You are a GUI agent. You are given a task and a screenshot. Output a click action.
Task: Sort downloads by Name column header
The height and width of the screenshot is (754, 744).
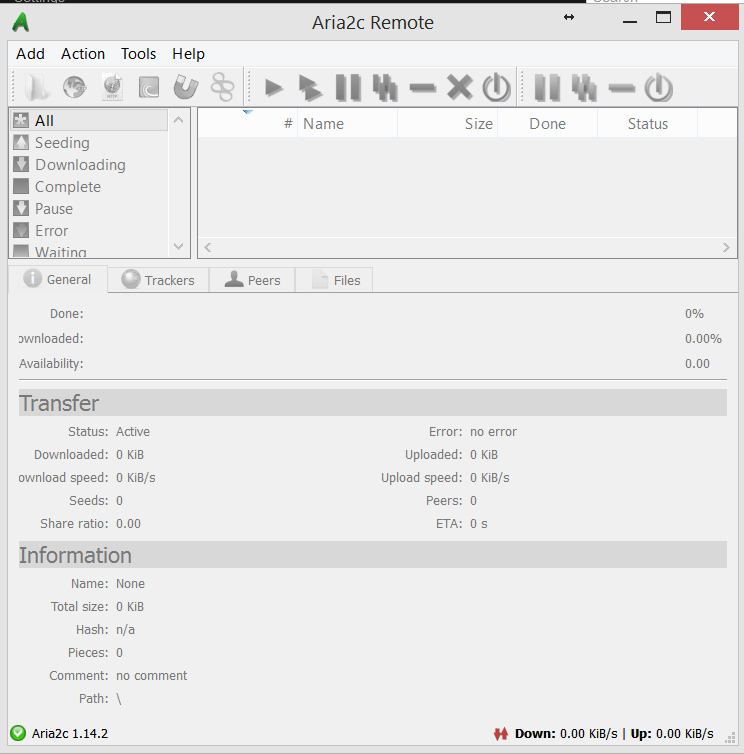coord(323,124)
